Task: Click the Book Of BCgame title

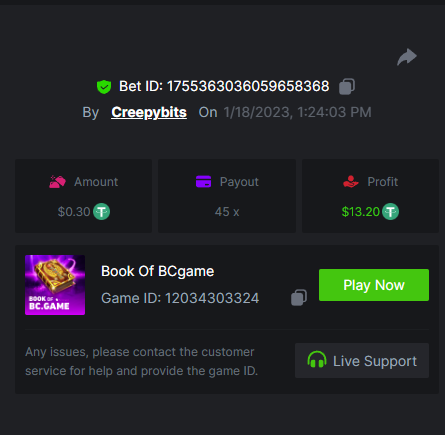Action: pyautogui.click(x=157, y=271)
